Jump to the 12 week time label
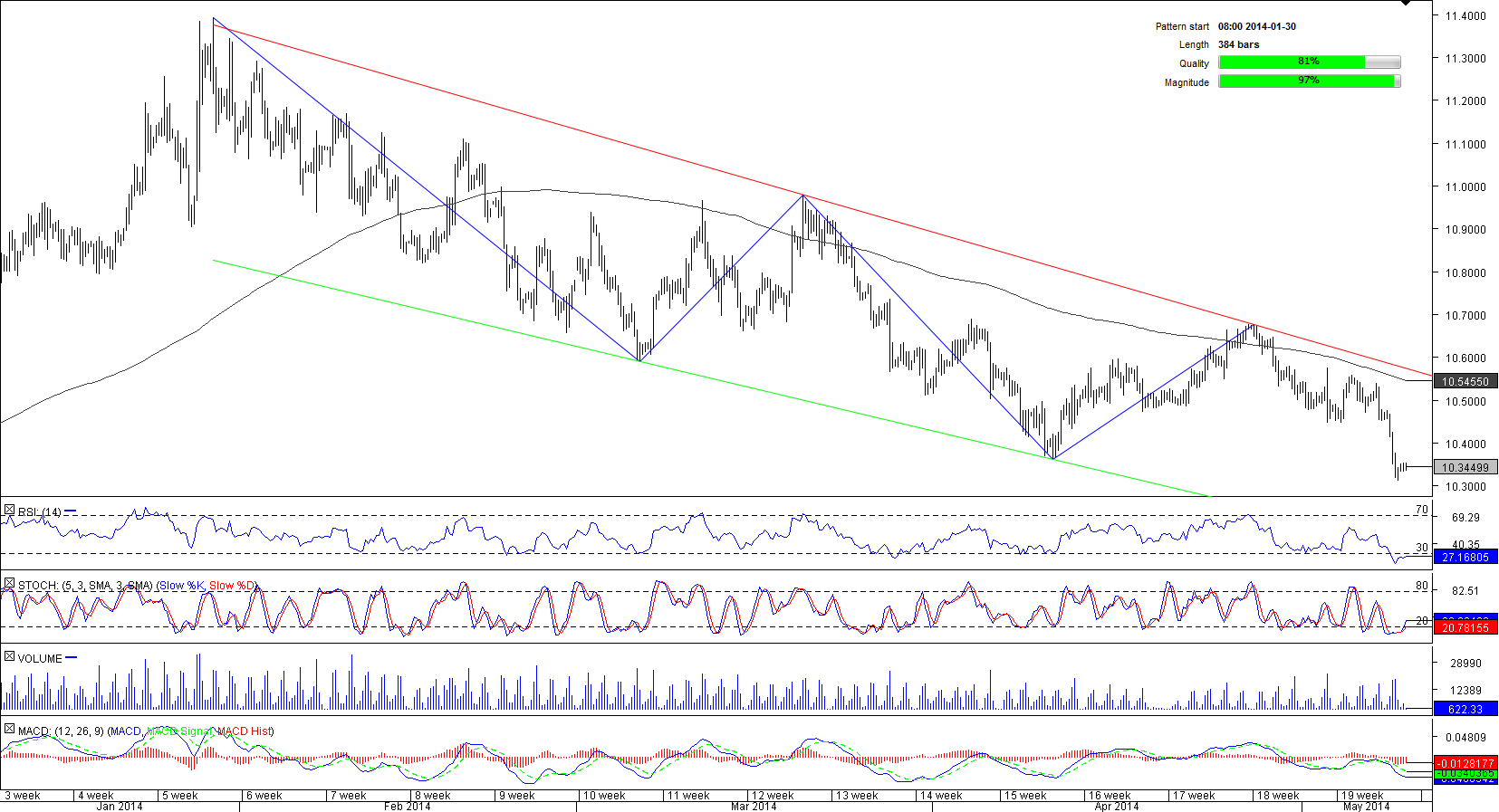Screen dimensions: 1499x812 773,796
